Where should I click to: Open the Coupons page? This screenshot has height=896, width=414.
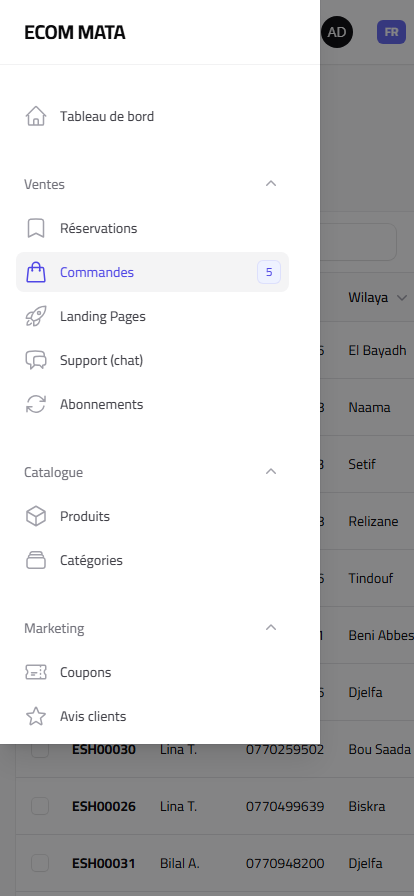[x=152, y=672]
